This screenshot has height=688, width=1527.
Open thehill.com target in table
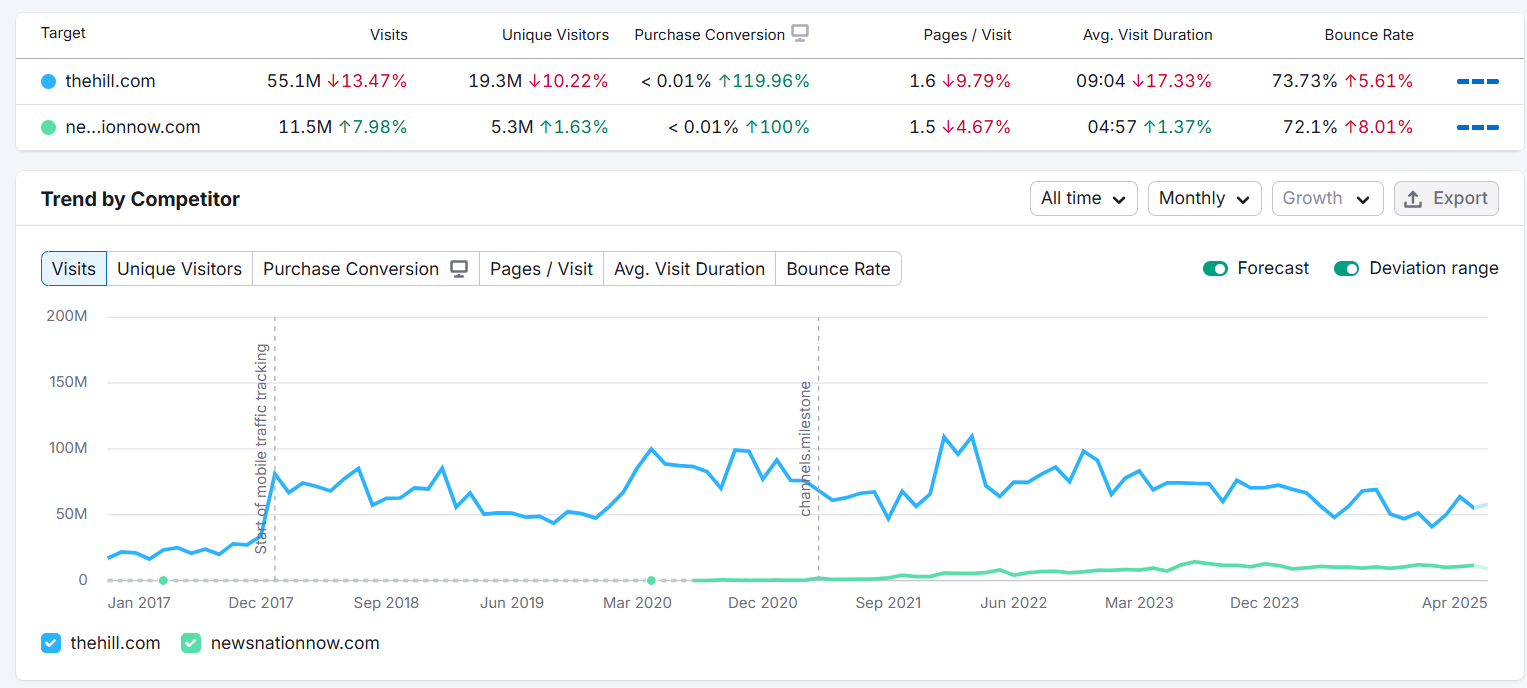point(110,81)
